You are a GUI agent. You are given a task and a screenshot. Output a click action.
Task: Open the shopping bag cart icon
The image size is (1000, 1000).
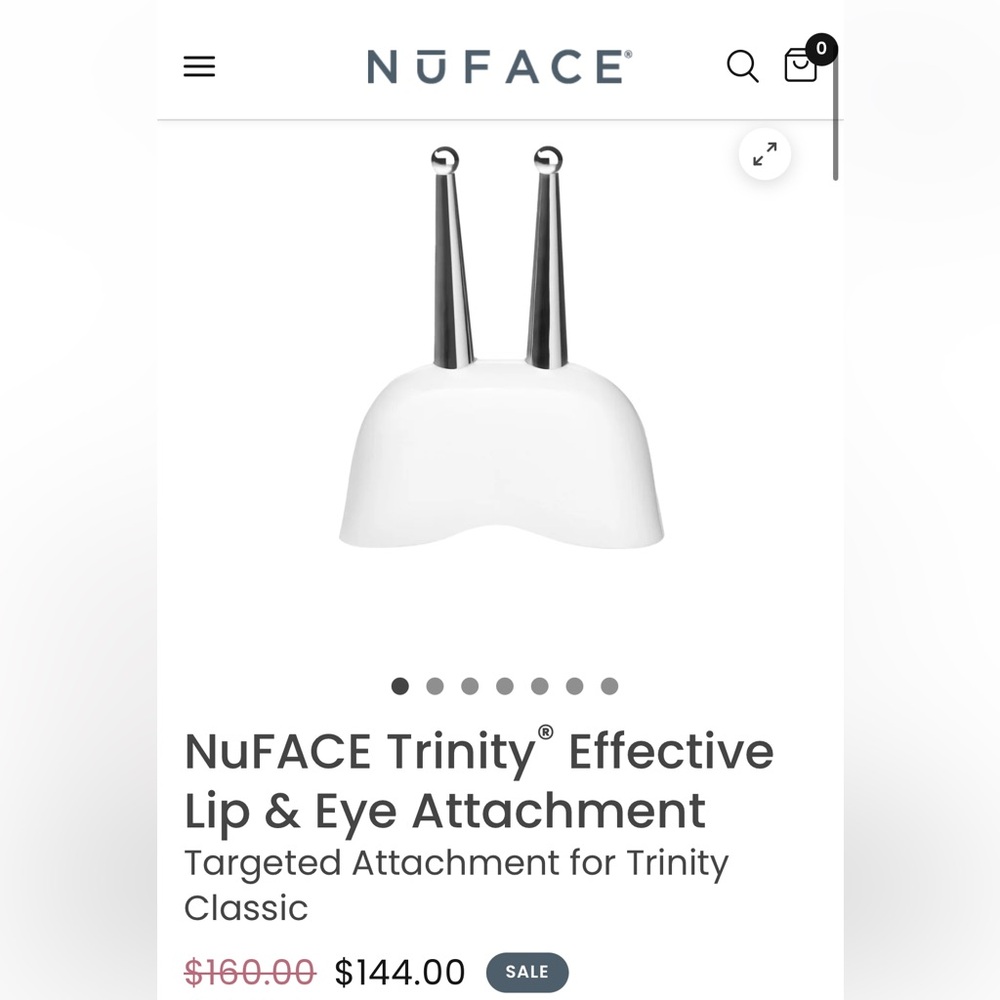tap(800, 67)
